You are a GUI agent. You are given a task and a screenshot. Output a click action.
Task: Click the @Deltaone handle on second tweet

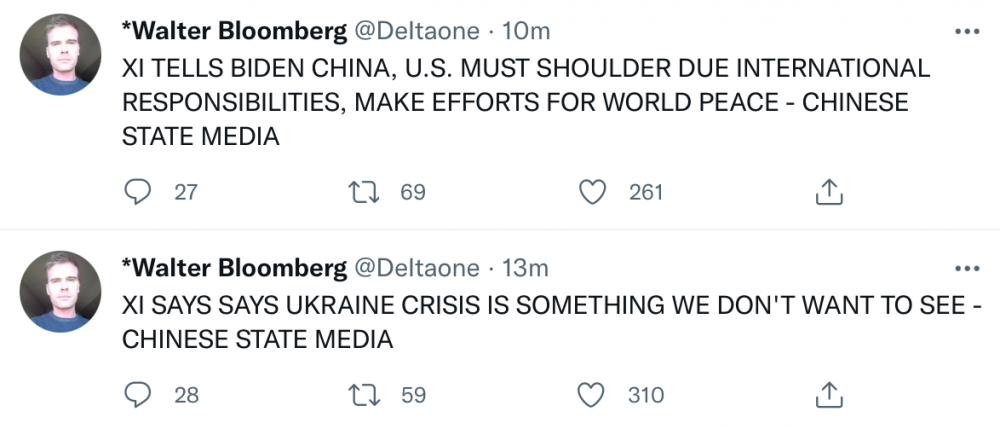pos(415,268)
